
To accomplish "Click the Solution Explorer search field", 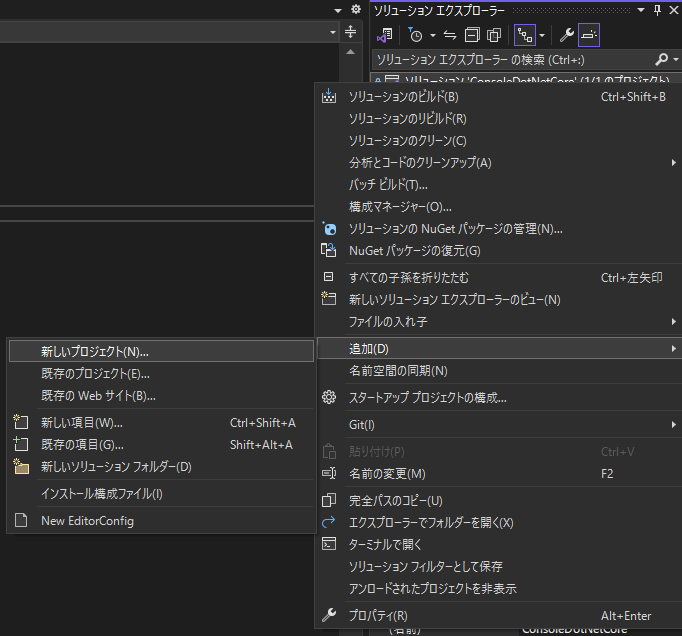I will (x=513, y=60).
